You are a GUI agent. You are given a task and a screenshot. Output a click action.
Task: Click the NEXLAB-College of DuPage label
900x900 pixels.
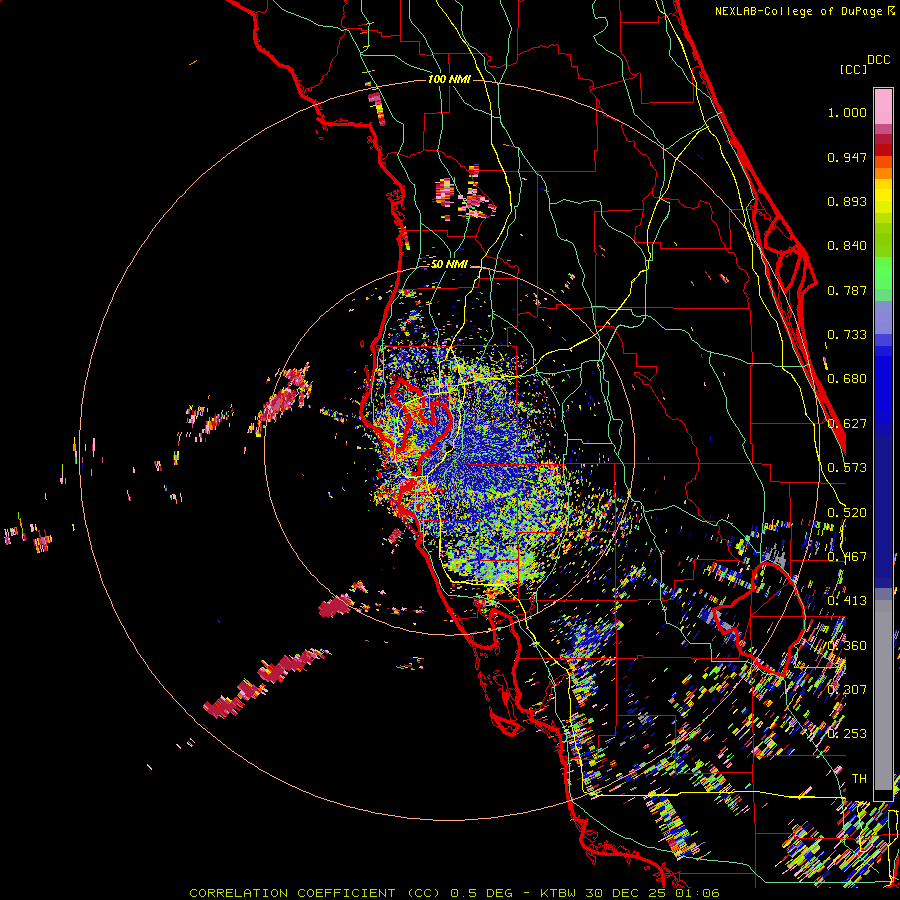coord(798,11)
